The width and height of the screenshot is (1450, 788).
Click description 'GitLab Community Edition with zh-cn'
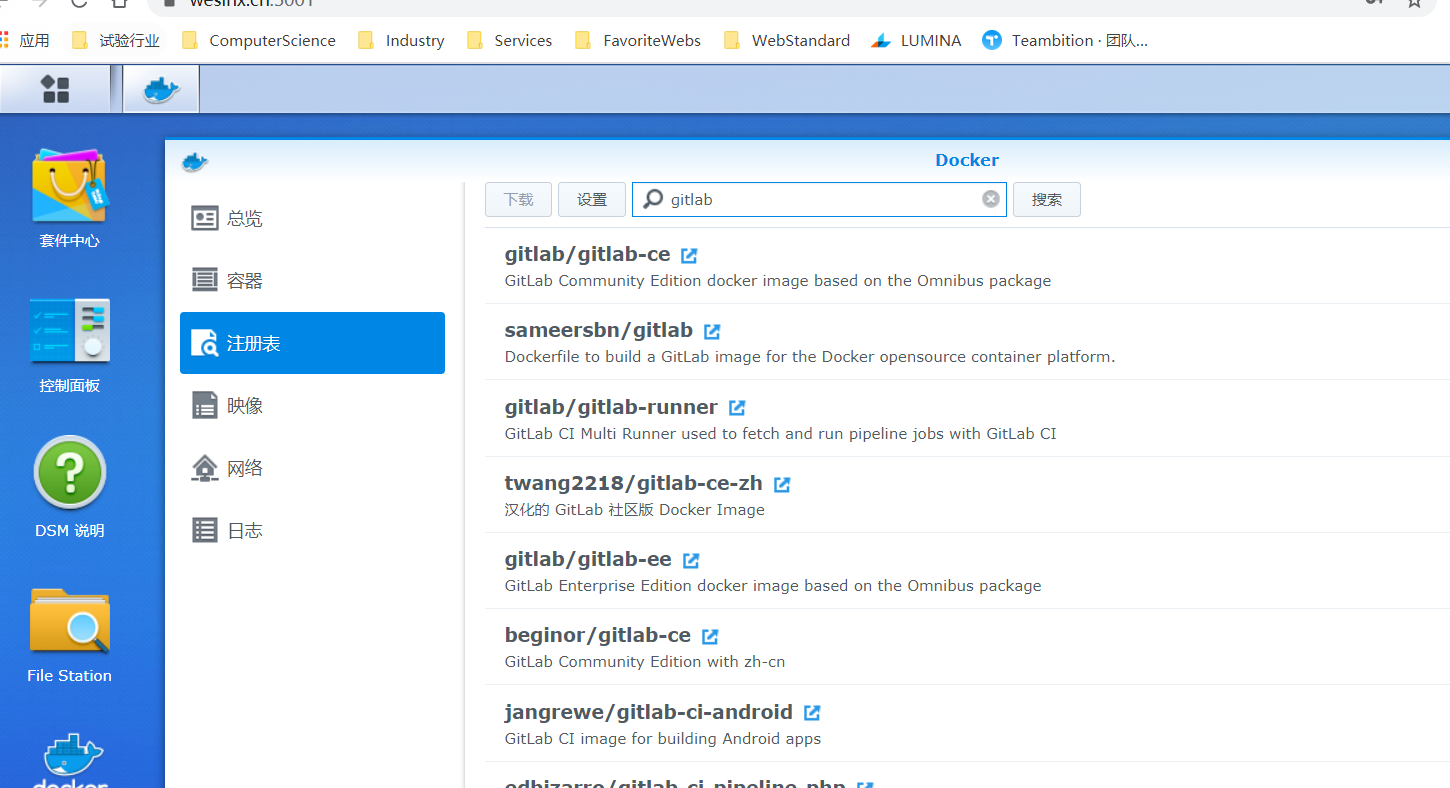pos(645,662)
